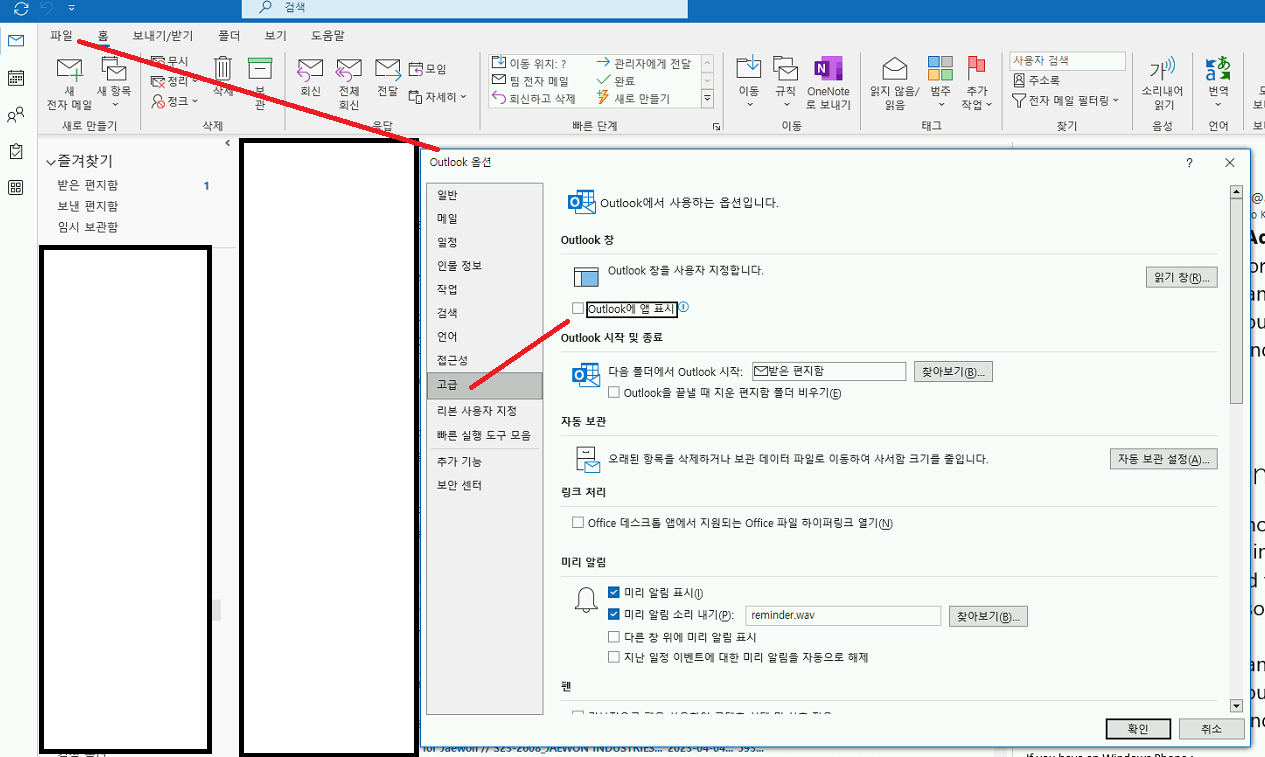1265x757 pixels.
Task: Check auto-dismiss past event reminders option
Action: click(614, 658)
